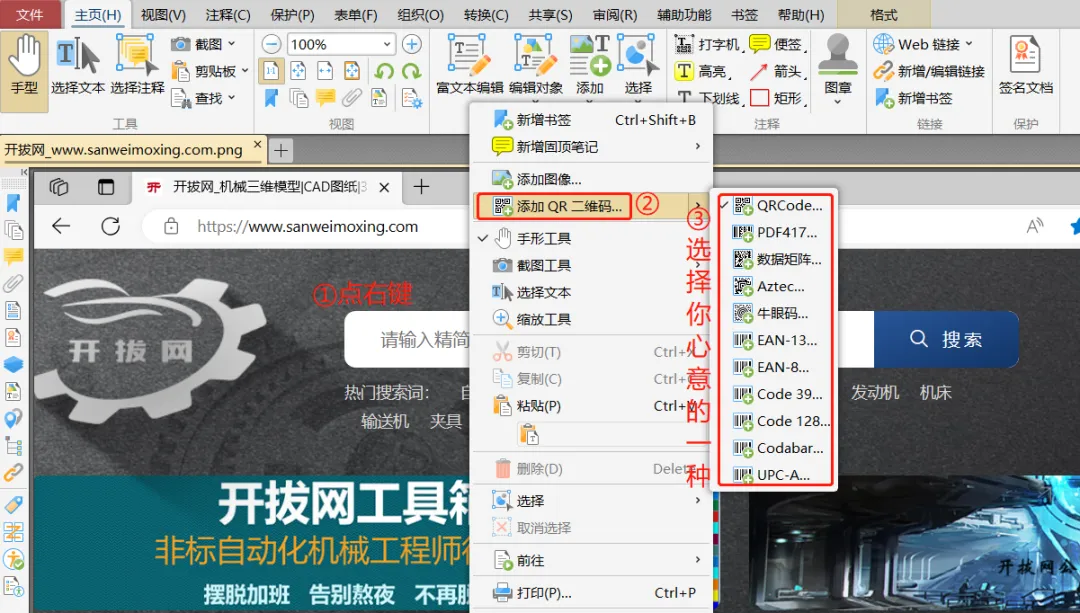Rotate view counterclockwise green arrow
Screen dimensions: 1080x613
coord(384,71)
